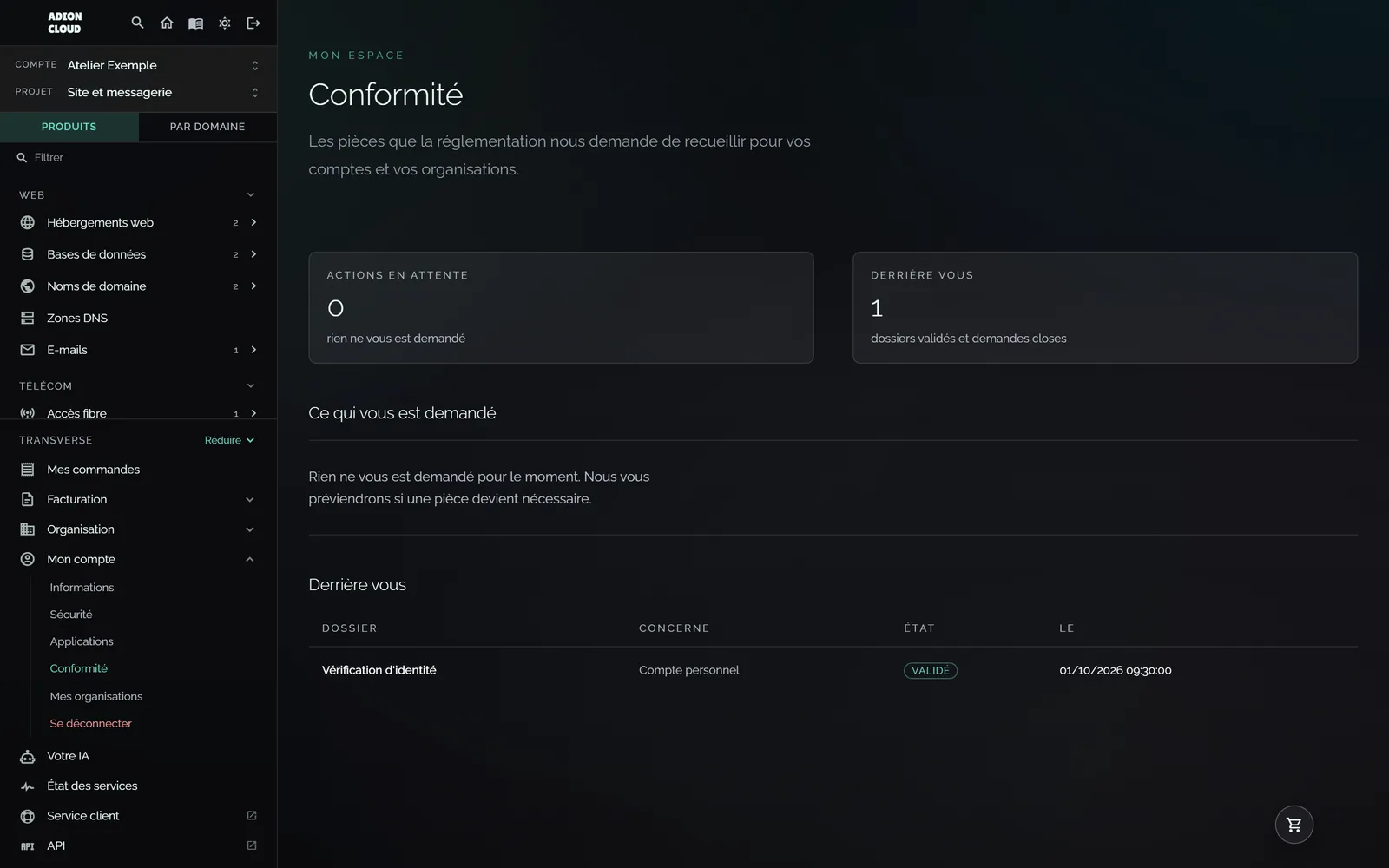Click the logout arrow icon in header
The height and width of the screenshot is (868, 1389).
[253, 23]
